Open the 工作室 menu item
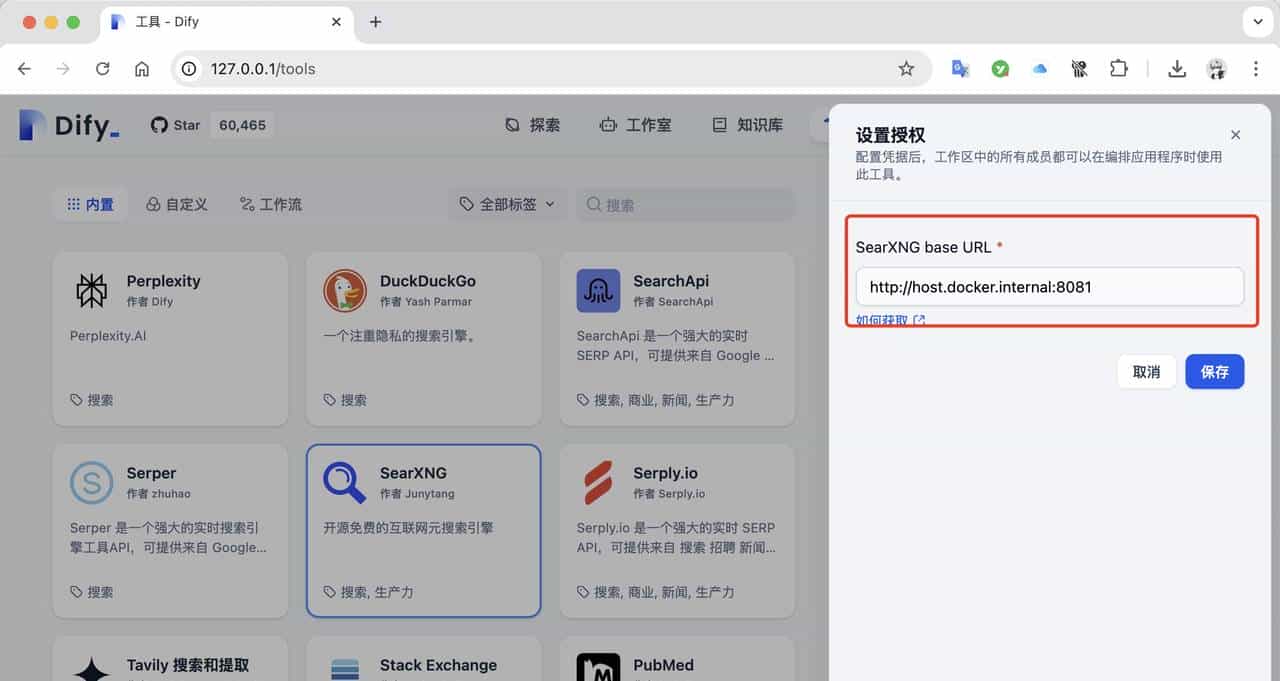The height and width of the screenshot is (681, 1280). (x=635, y=124)
